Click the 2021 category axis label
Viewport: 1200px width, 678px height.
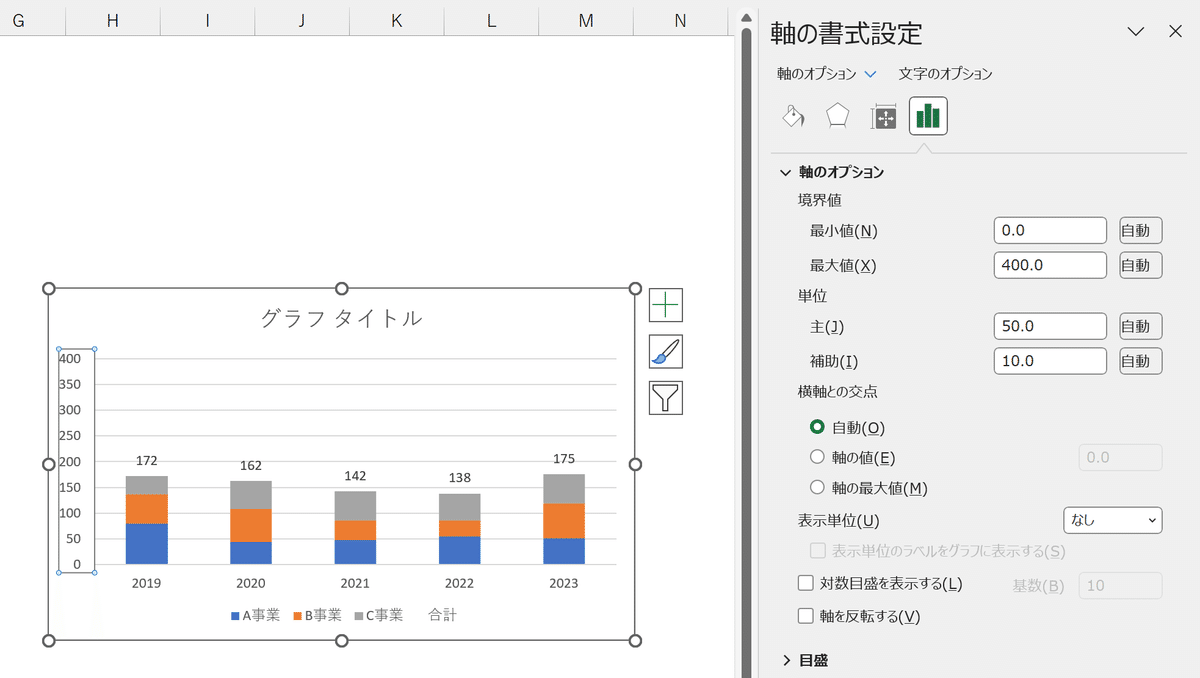point(355,583)
